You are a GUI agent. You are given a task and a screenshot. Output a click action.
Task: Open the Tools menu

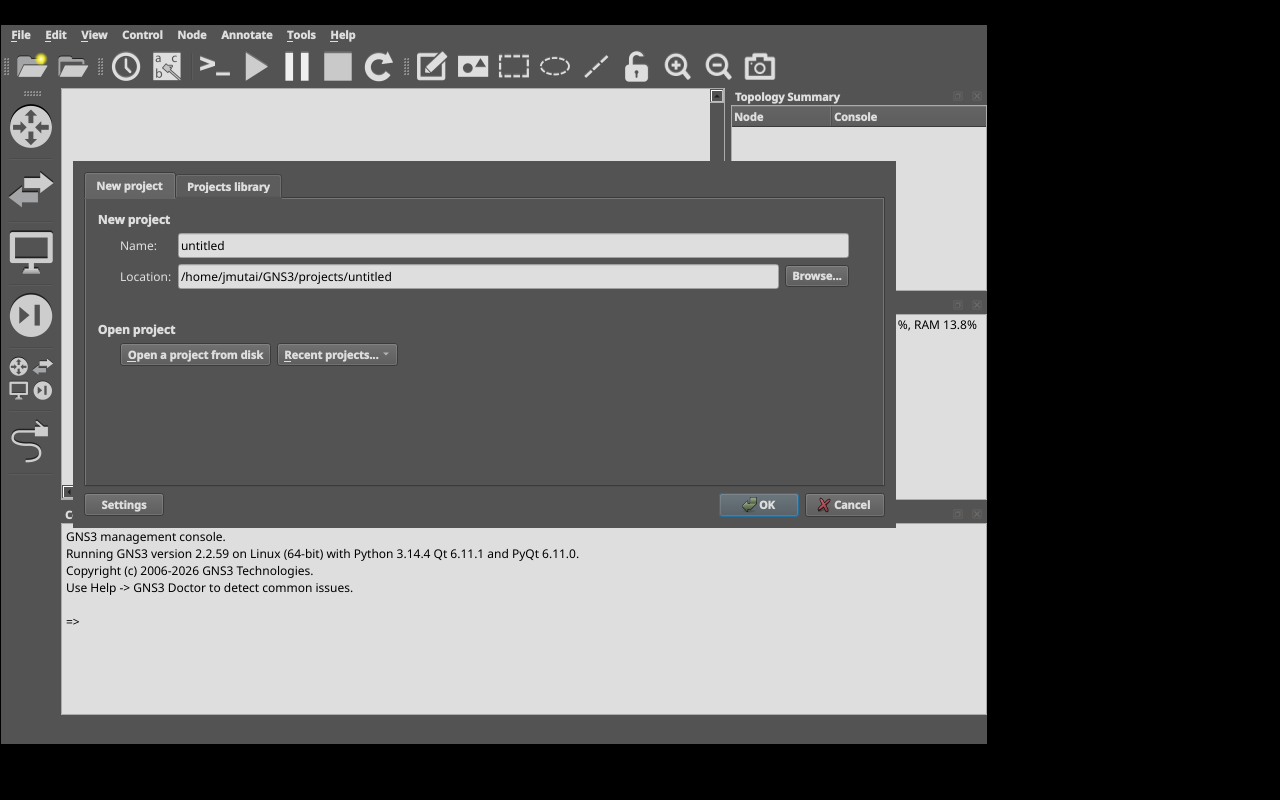point(301,35)
